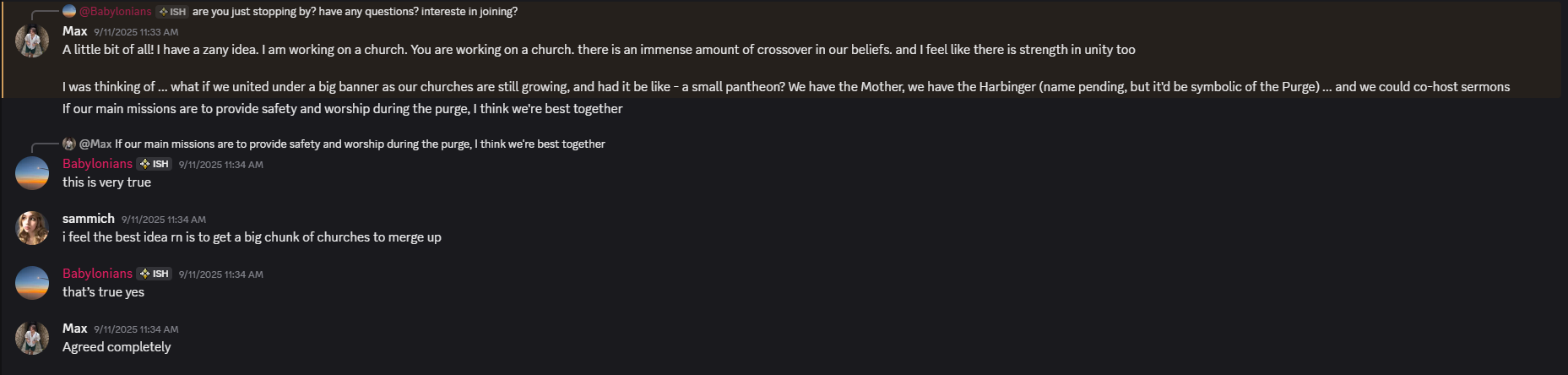Click the @Max mention in reply preview
The width and height of the screenshot is (1568, 375).
(95, 144)
